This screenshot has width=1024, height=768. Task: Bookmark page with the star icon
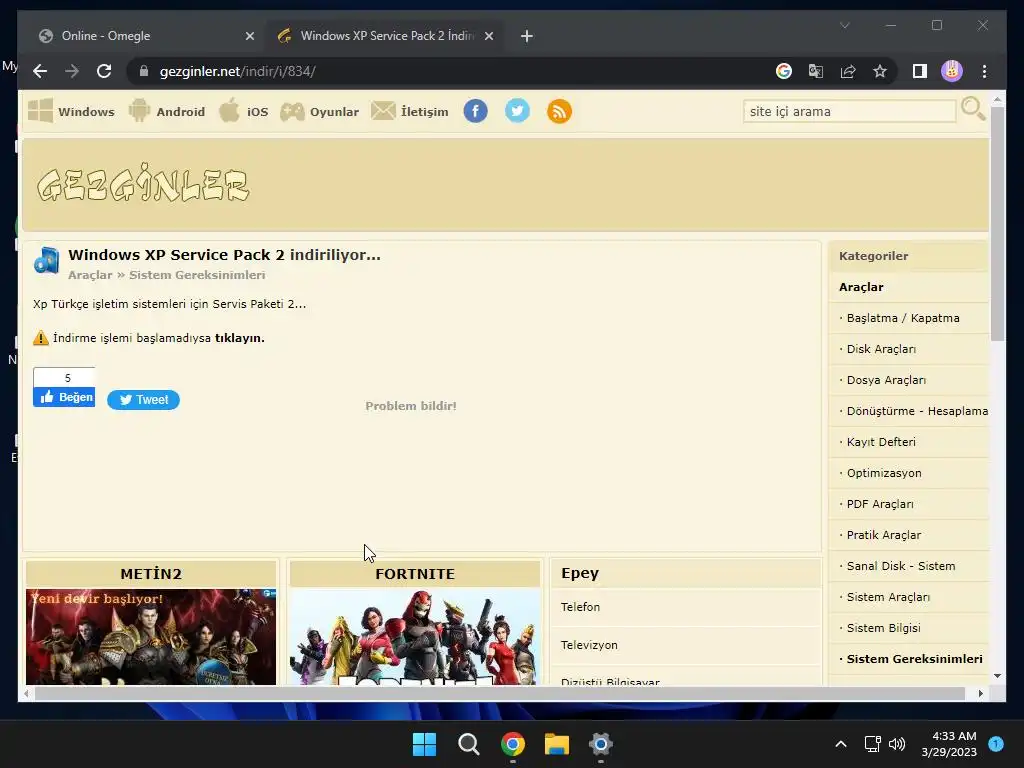click(x=880, y=71)
